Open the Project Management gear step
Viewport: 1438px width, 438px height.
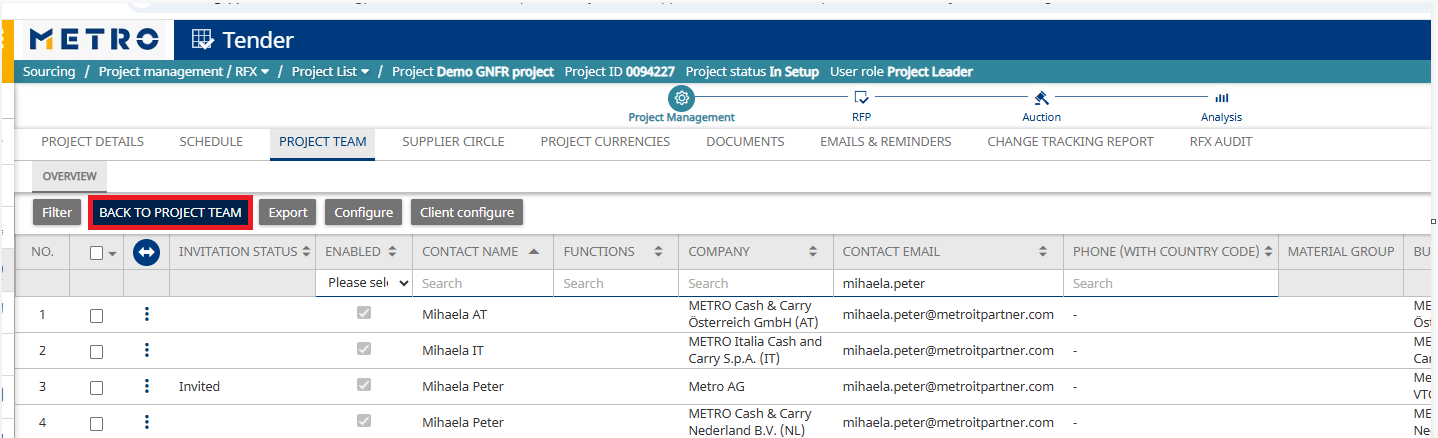coord(681,97)
